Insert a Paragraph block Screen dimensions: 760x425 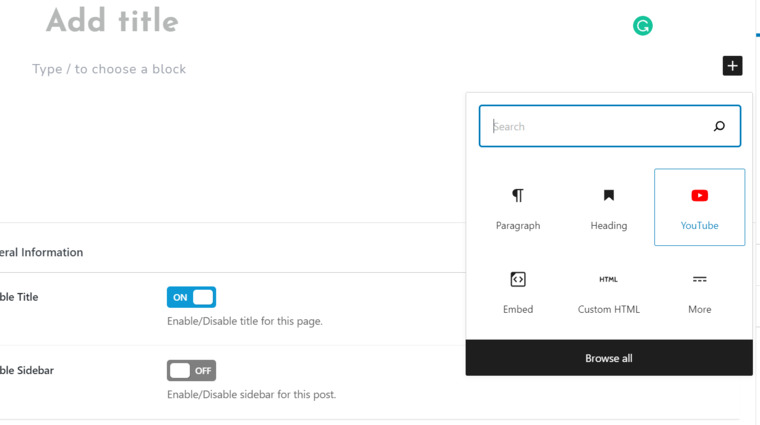517,208
